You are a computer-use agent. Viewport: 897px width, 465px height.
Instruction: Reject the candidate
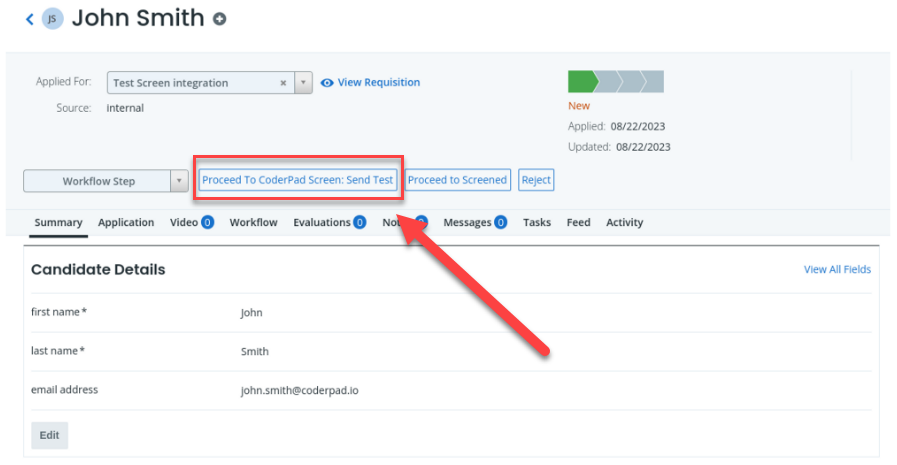[536, 180]
